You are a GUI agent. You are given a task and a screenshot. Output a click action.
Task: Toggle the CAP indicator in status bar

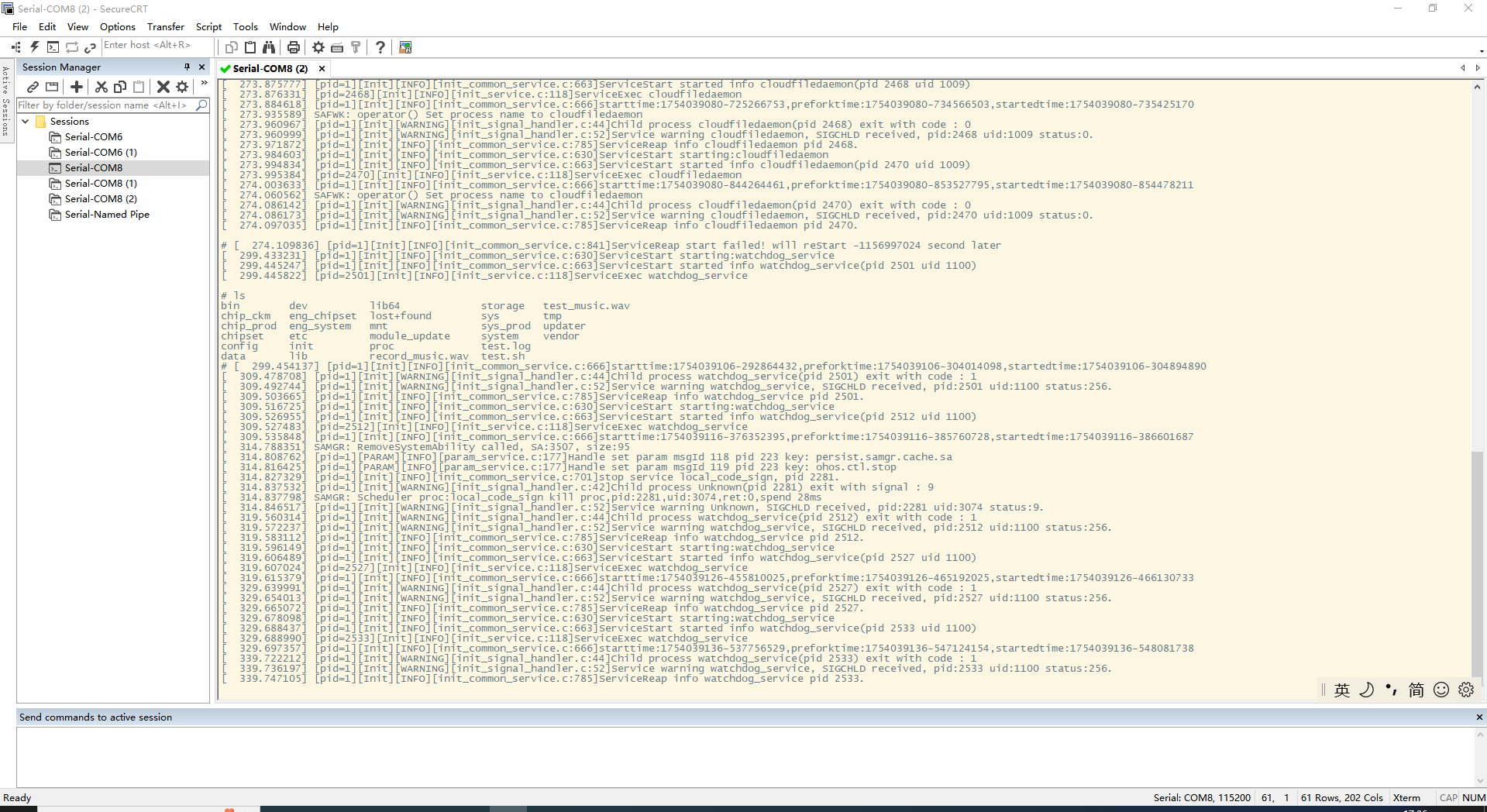tap(1448, 797)
